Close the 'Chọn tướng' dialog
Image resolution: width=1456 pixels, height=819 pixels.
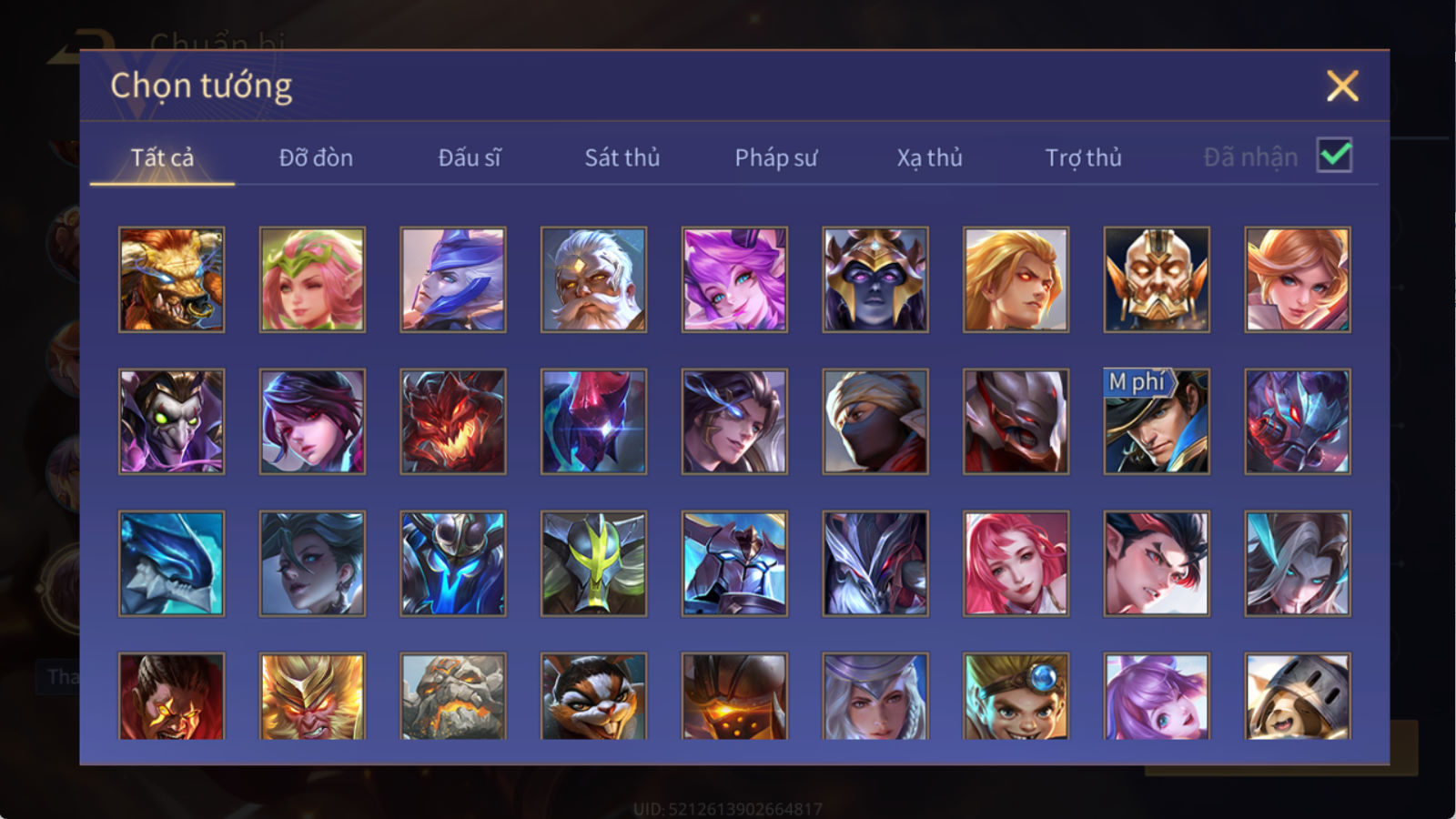(x=1342, y=86)
